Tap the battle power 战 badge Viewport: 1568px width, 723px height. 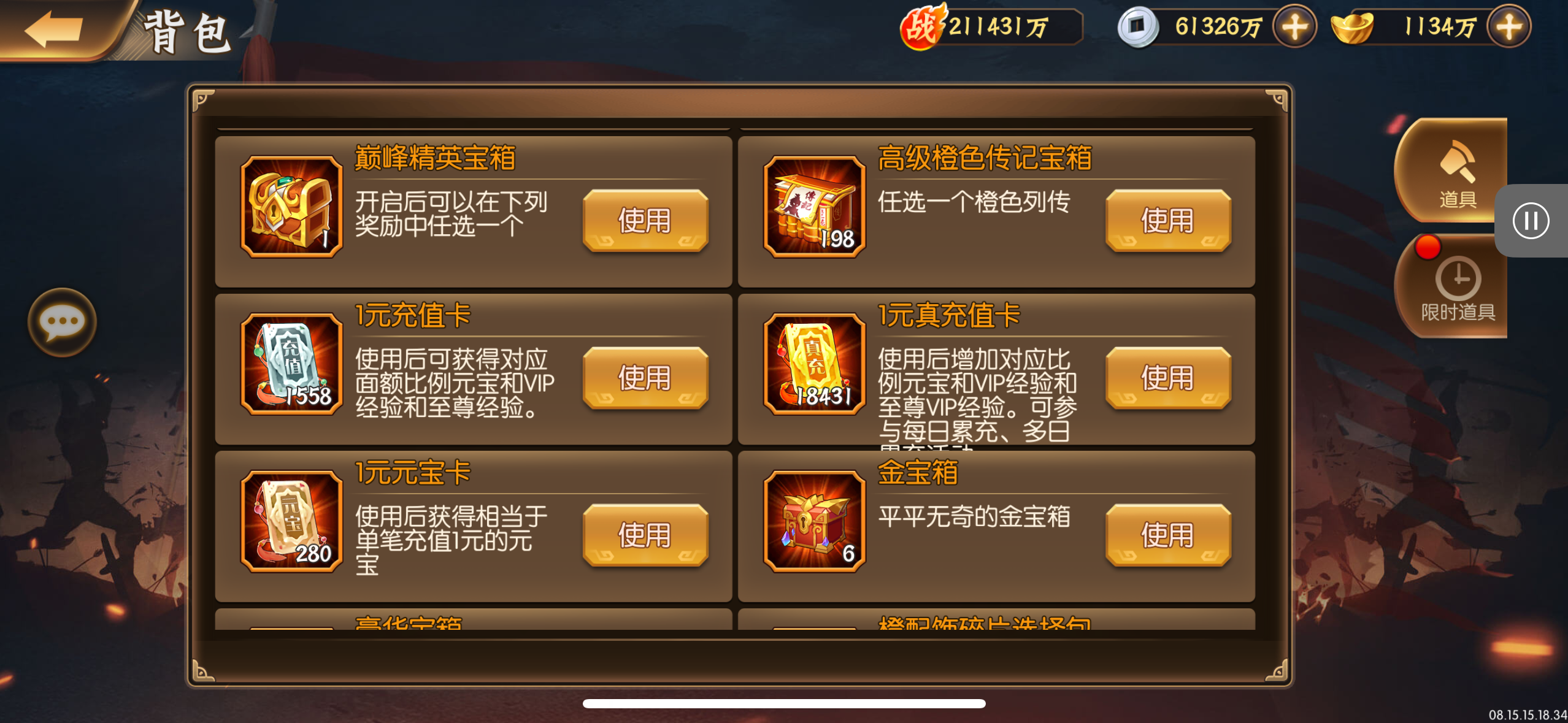[x=923, y=27]
